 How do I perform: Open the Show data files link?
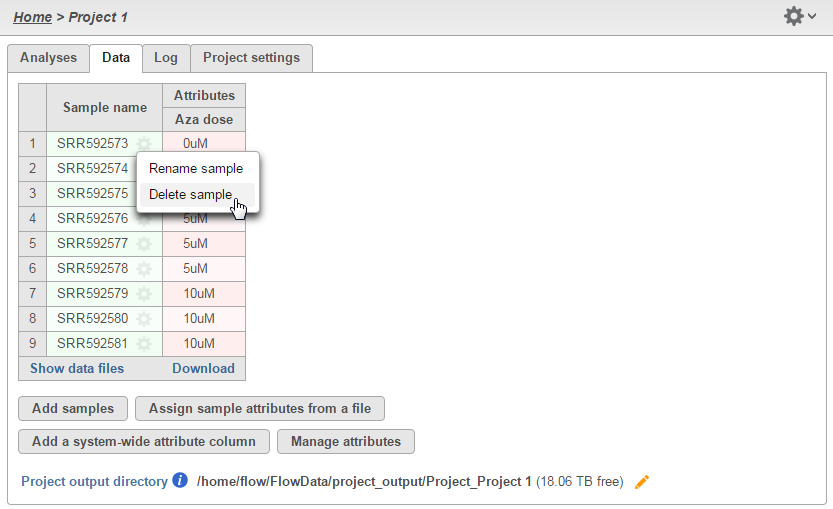pyautogui.click(x=77, y=369)
